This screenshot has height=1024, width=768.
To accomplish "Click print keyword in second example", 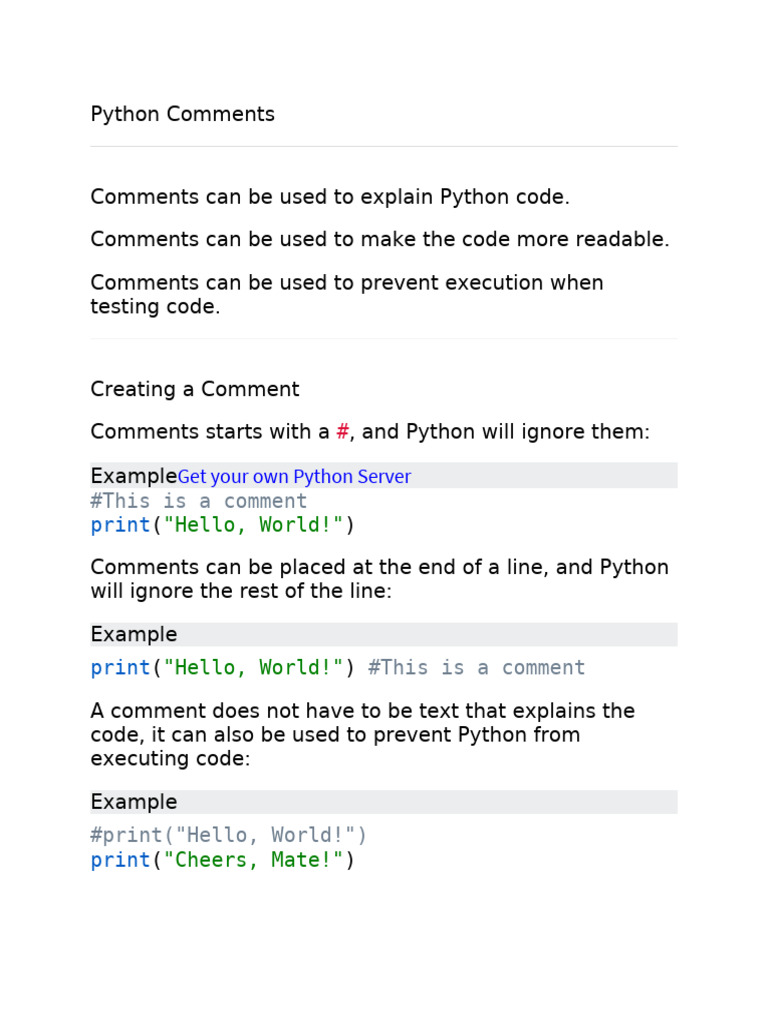I will coord(120,667).
